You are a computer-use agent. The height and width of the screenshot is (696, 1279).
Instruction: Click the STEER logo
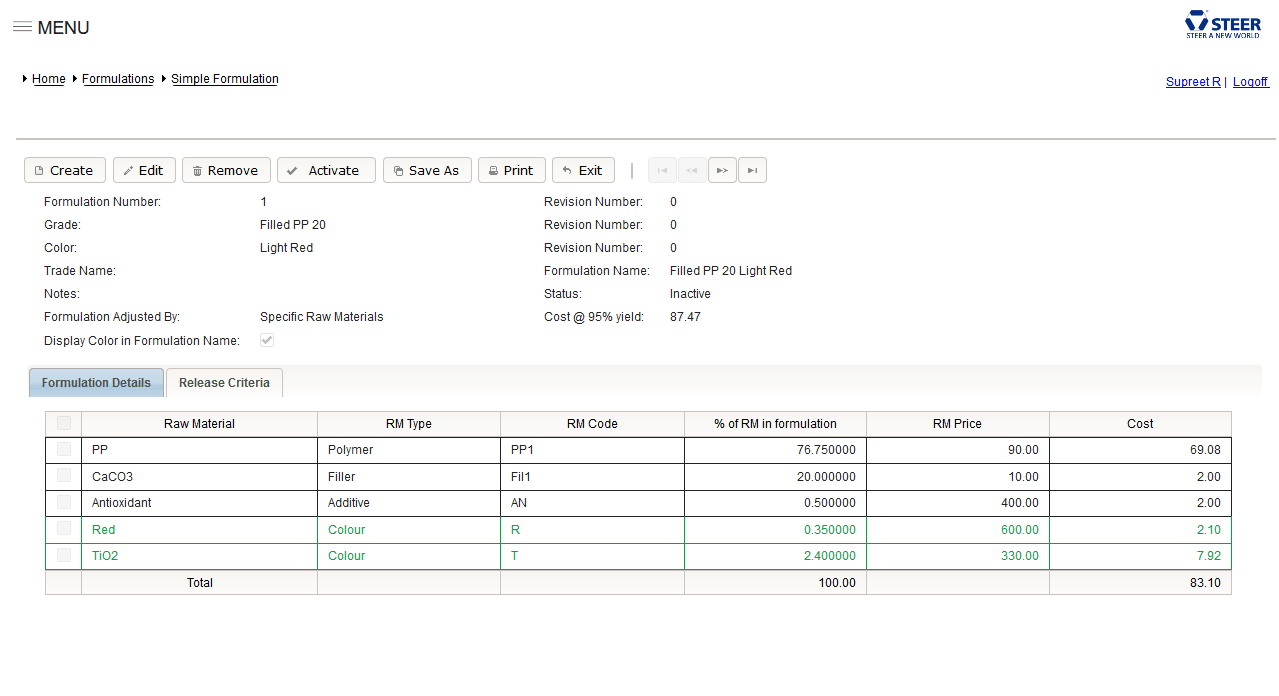[x=1223, y=25]
